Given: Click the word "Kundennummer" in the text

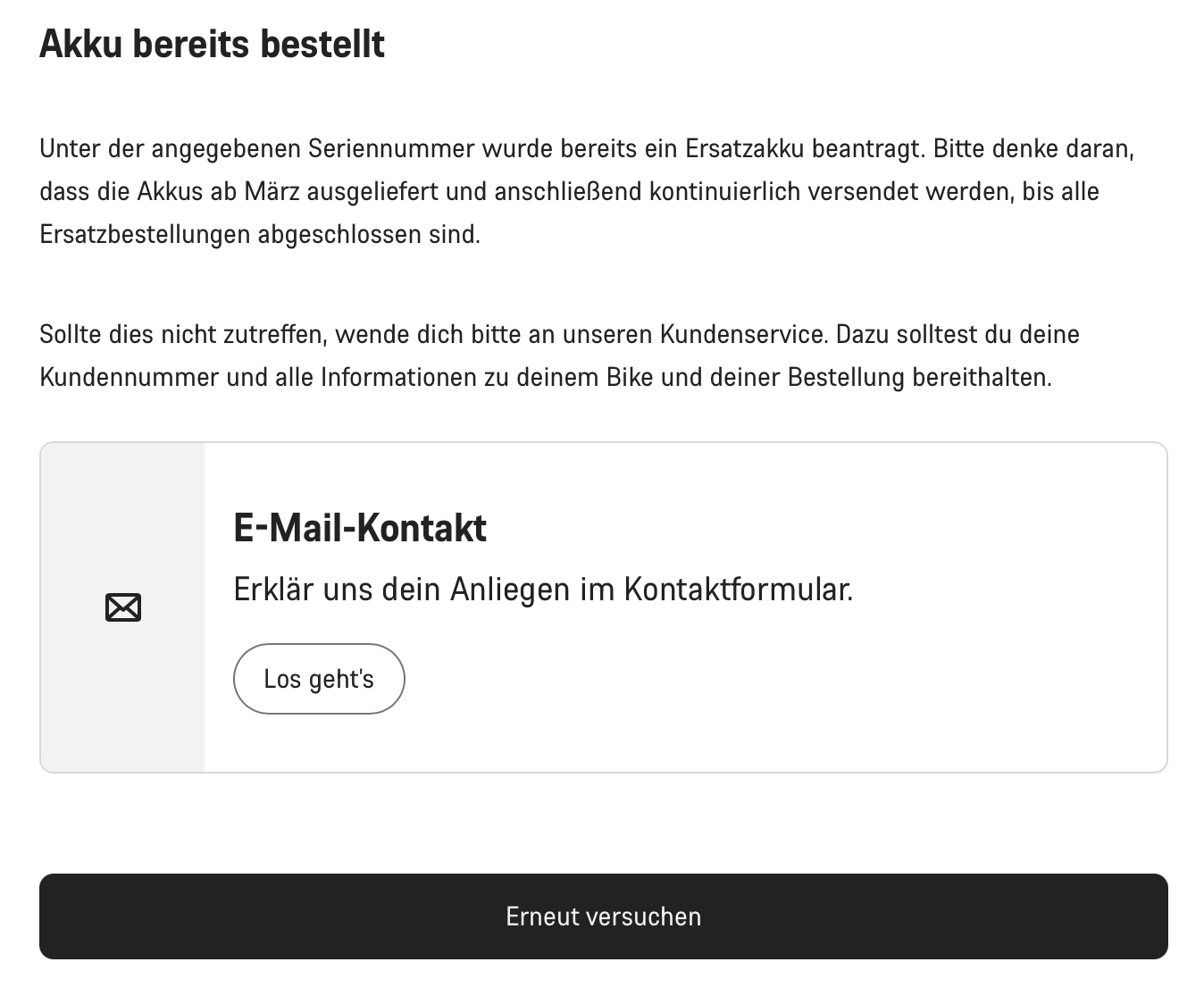Looking at the screenshot, I should coord(129,377).
